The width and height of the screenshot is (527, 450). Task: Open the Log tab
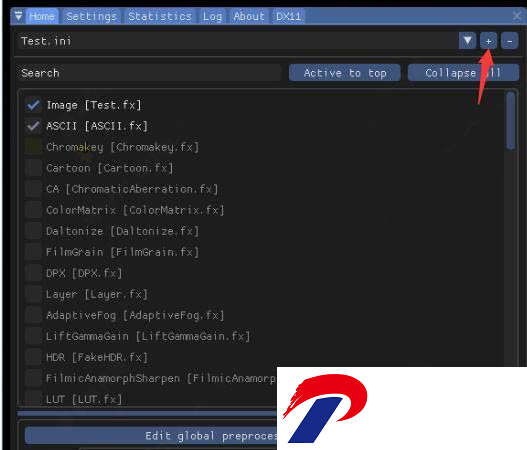tap(212, 16)
